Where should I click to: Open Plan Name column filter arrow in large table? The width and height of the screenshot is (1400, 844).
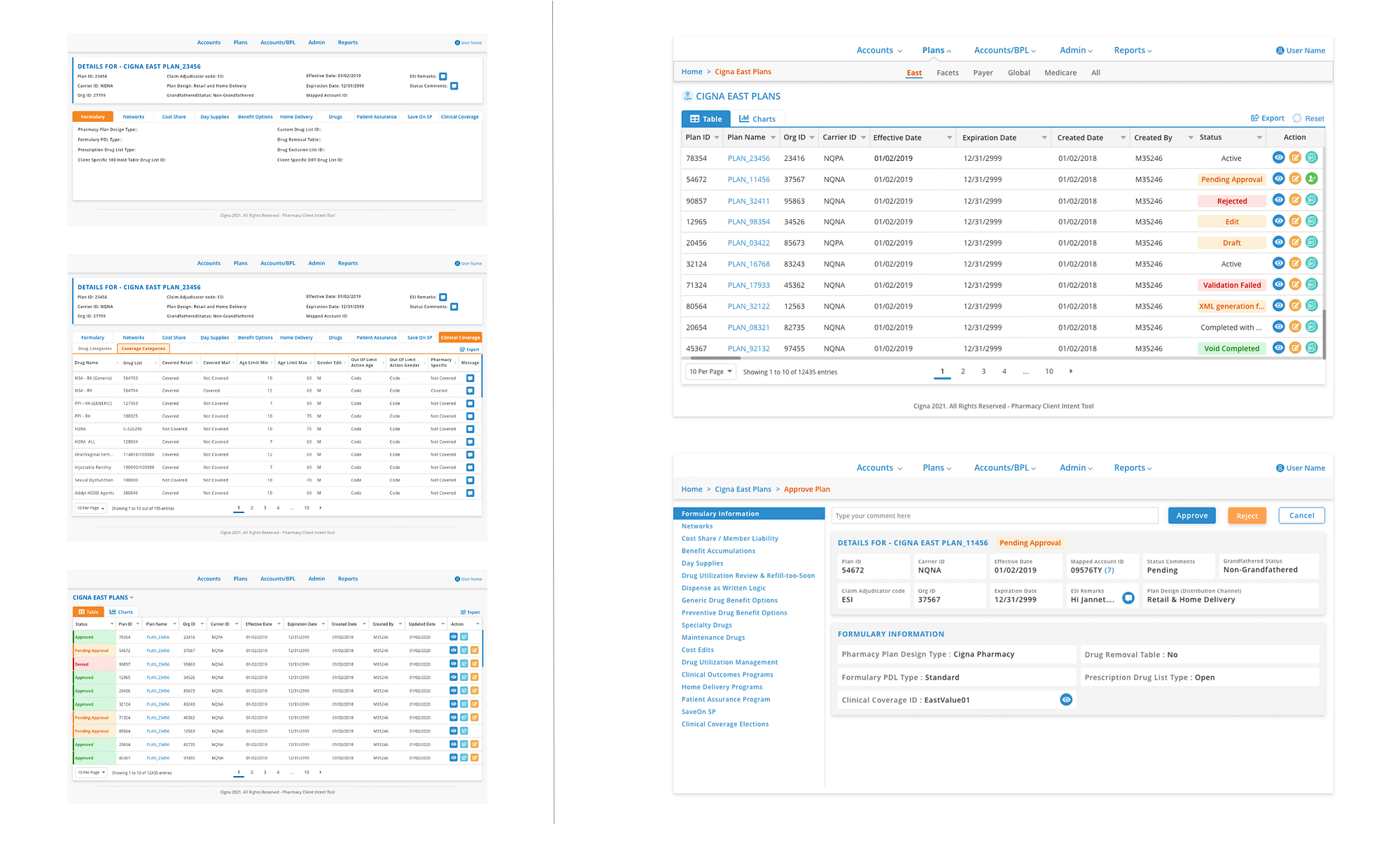(773, 138)
